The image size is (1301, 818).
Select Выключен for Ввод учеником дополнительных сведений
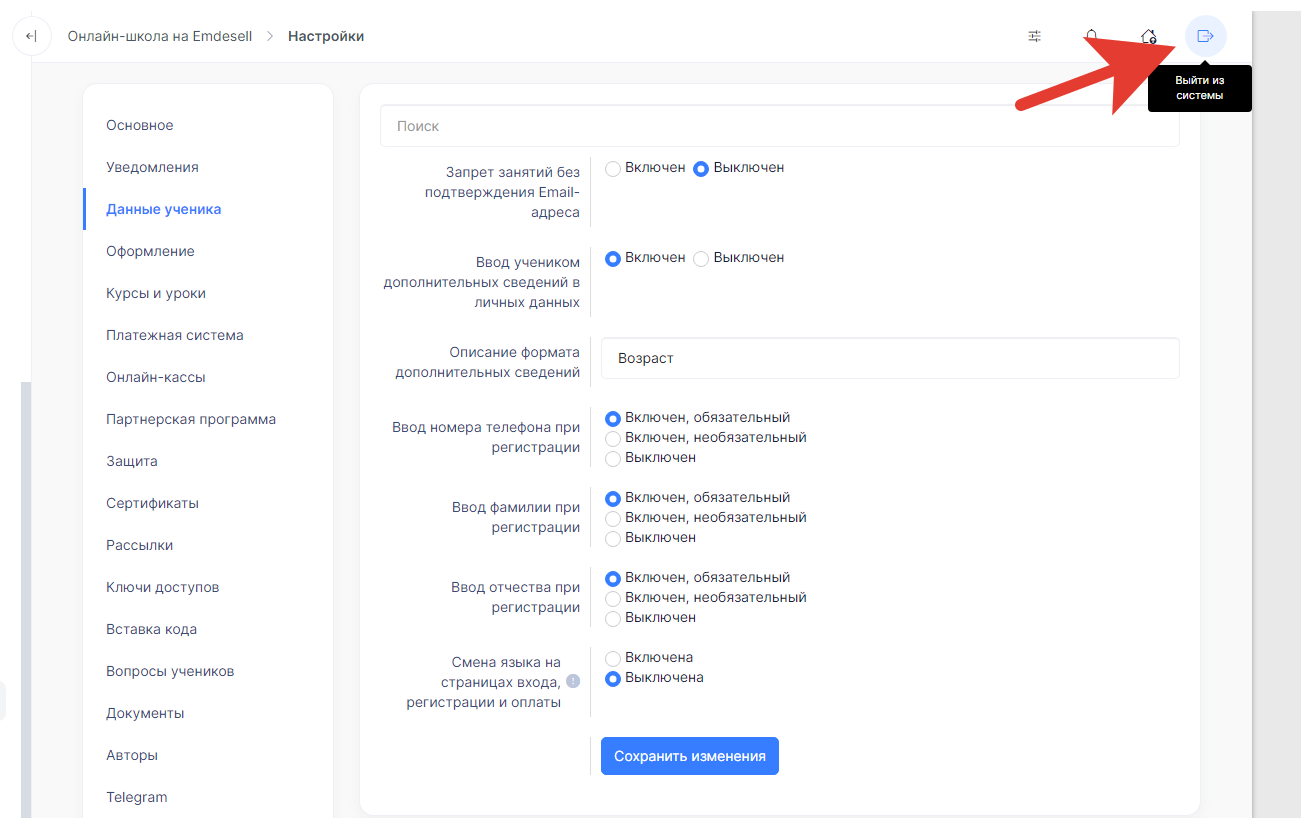tap(701, 259)
